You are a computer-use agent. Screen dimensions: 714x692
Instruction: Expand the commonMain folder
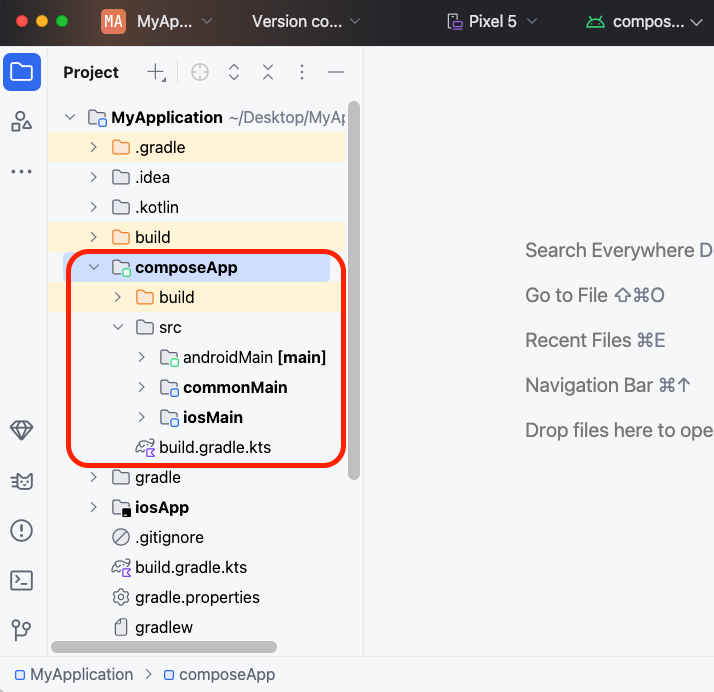[x=142, y=387]
